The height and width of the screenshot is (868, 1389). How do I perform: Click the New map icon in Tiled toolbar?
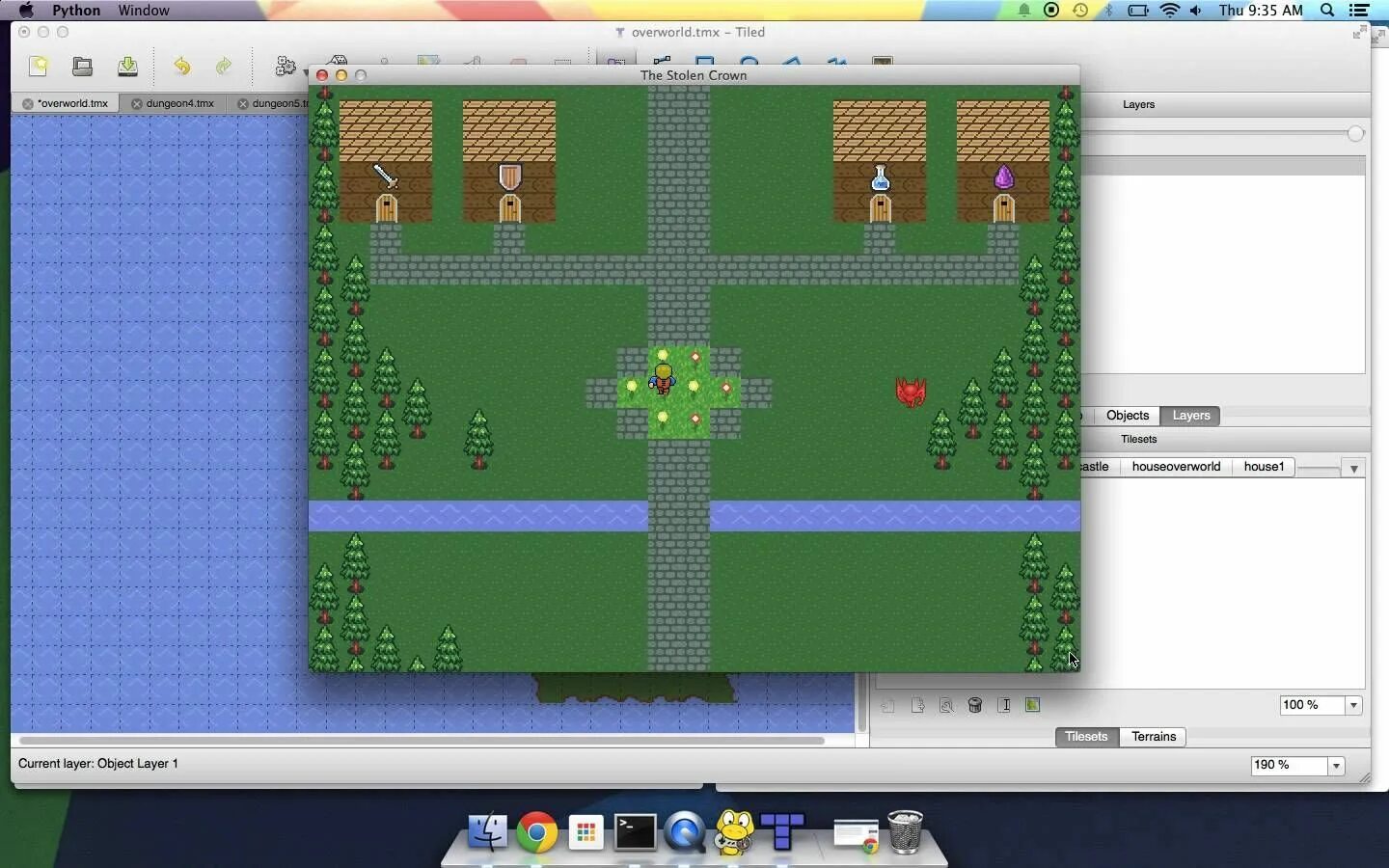tap(39, 66)
